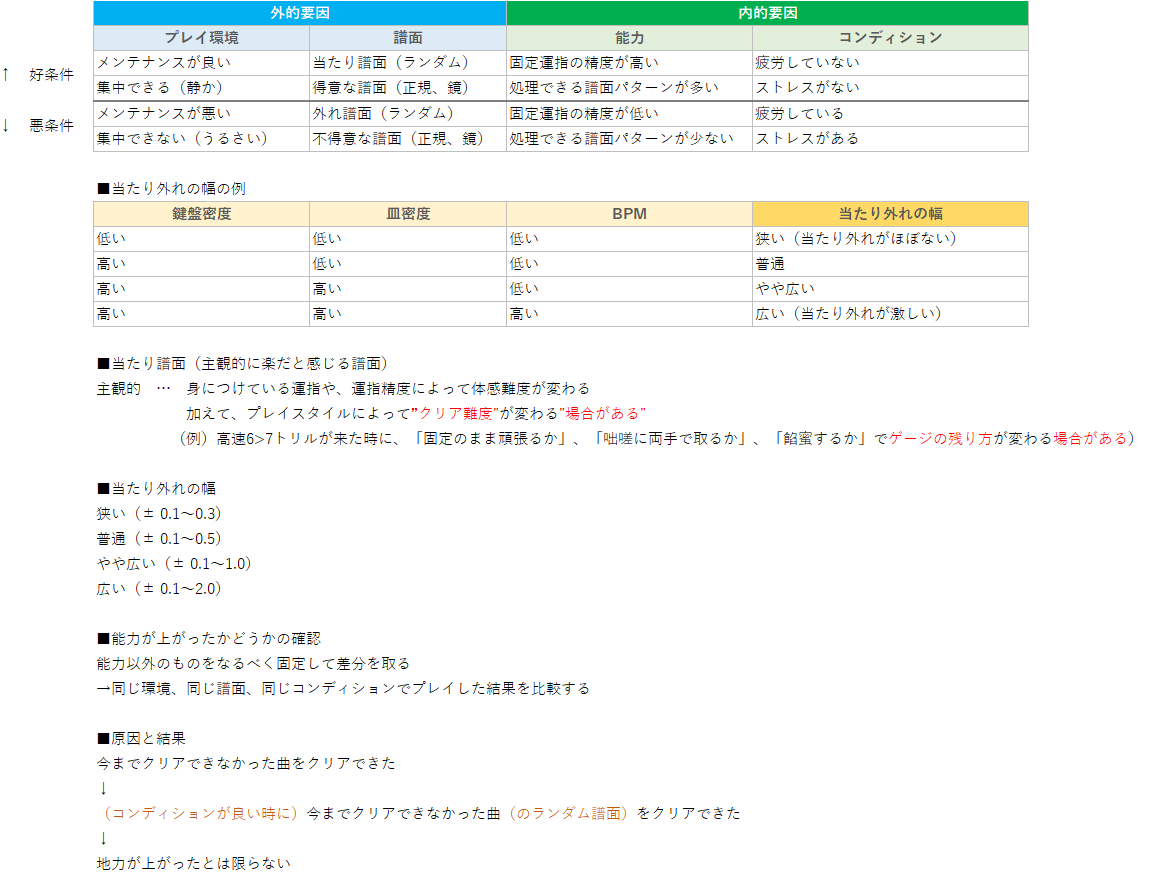Click the cell 処理できる譜面パターンが多い

629,88
